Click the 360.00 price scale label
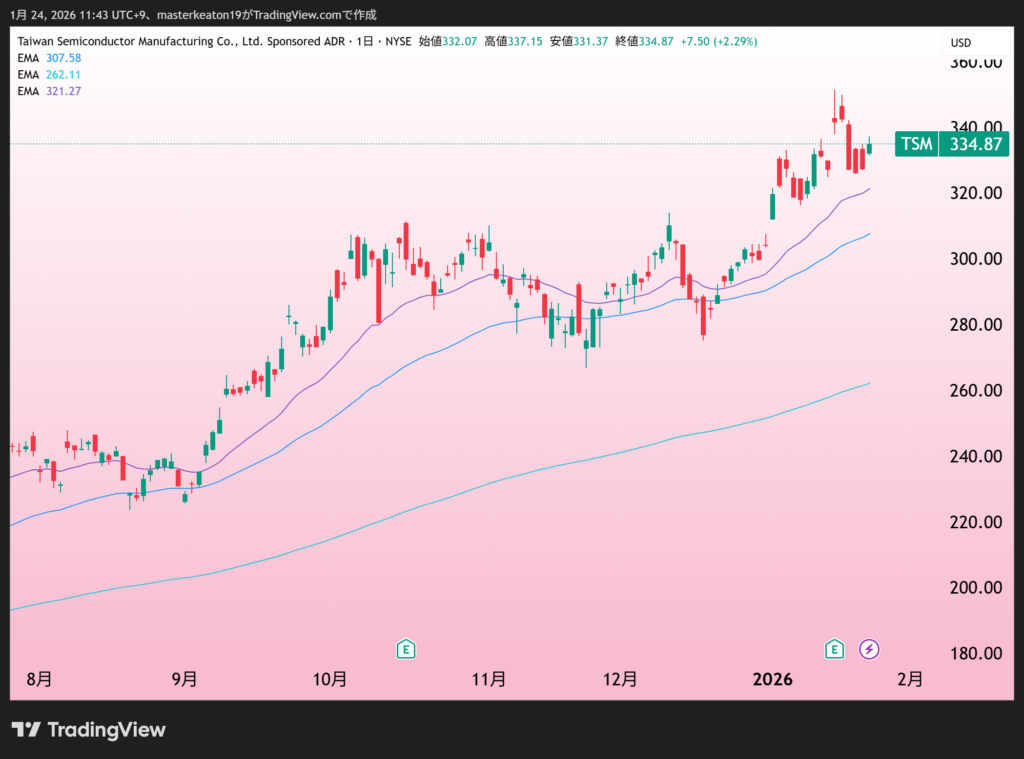1024x759 pixels. click(975, 62)
